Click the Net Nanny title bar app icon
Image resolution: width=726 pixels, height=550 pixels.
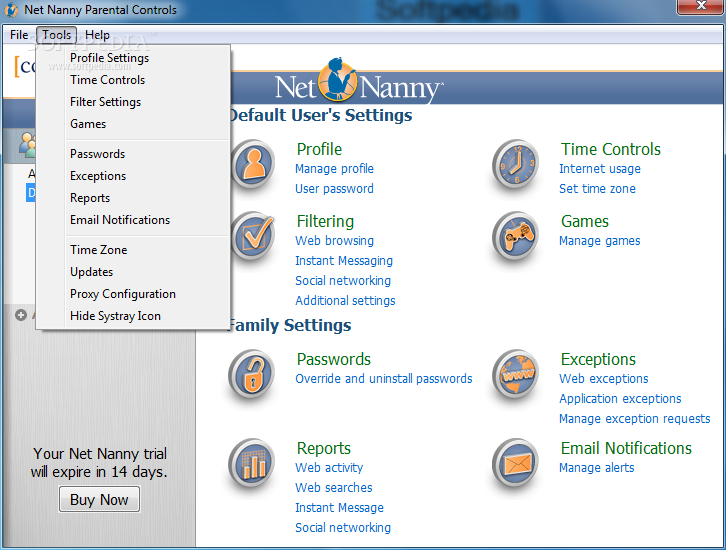12,10
